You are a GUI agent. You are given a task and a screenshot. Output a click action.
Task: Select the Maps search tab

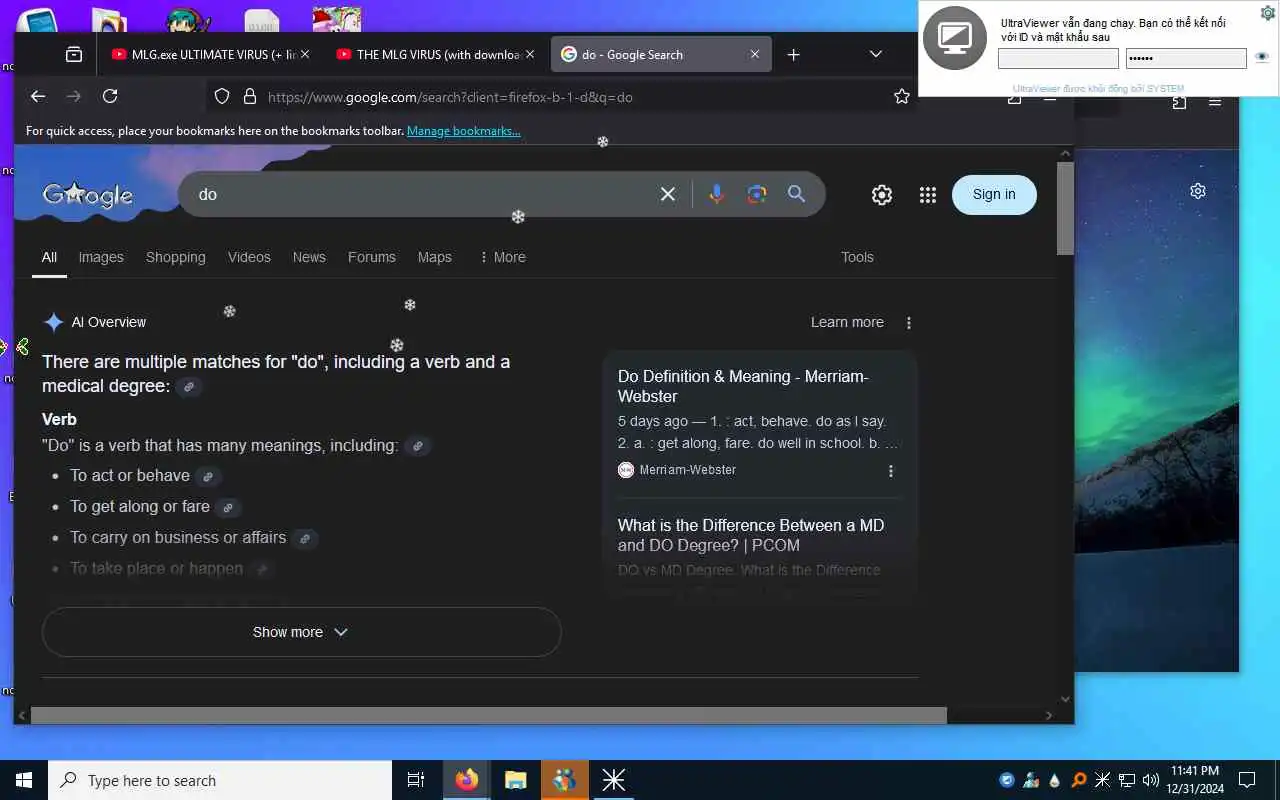point(435,257)
